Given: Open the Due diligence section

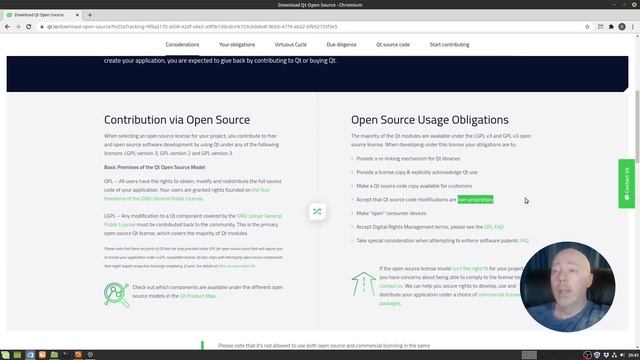Looking at the screenshot, I should click(341, 44).
